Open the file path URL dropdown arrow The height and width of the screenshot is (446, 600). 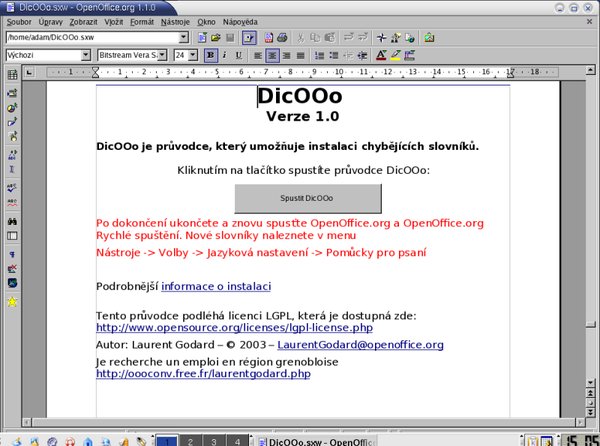pyautogui.click(x=184, y=37)
